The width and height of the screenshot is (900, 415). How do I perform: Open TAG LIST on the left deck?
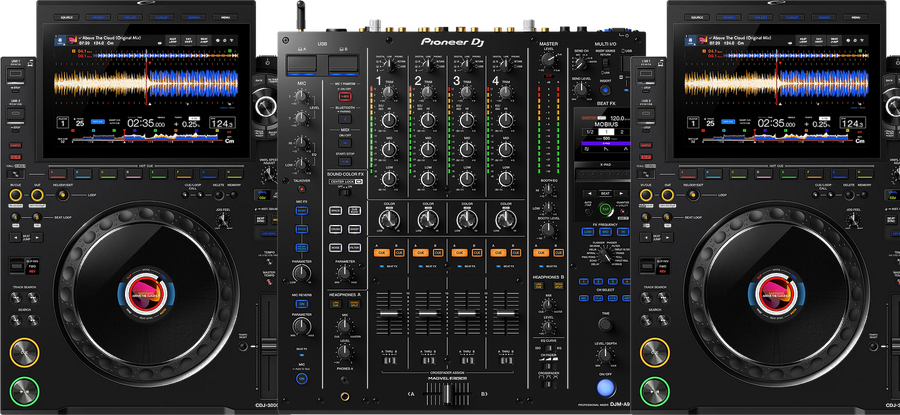[130, 17]
